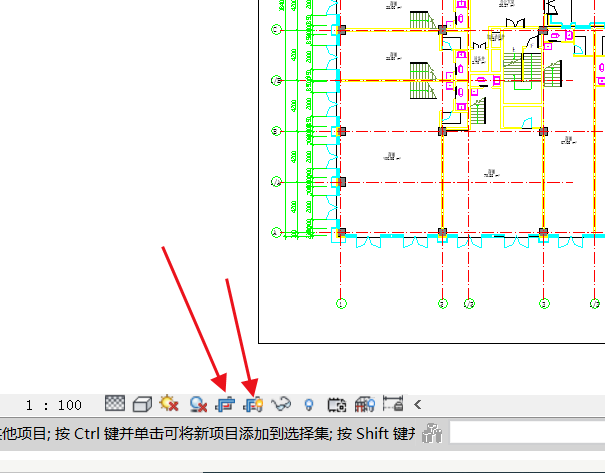Viewport: 605px width, 473px height.
Task: Open the Visual Style cube icon
Action: click(x=142, y=404)
